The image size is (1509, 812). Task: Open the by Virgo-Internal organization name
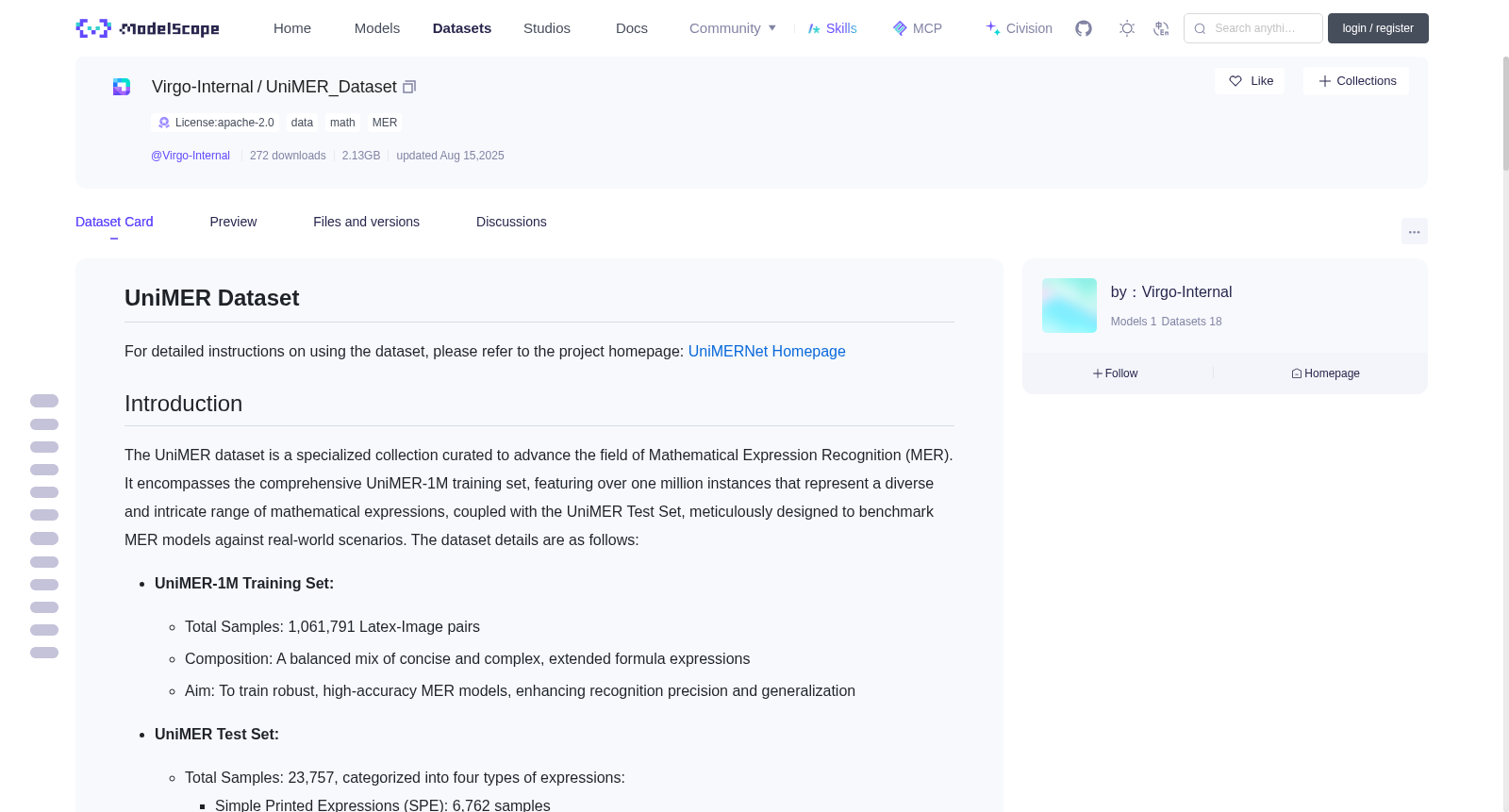coord(1171,292)
